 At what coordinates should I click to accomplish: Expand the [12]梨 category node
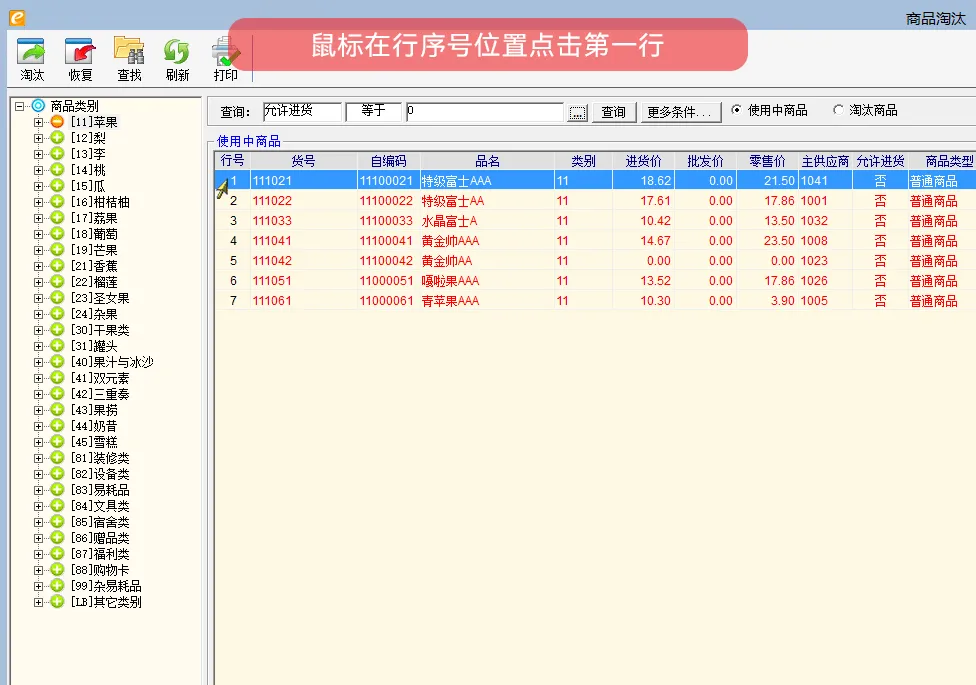(39, 138)
